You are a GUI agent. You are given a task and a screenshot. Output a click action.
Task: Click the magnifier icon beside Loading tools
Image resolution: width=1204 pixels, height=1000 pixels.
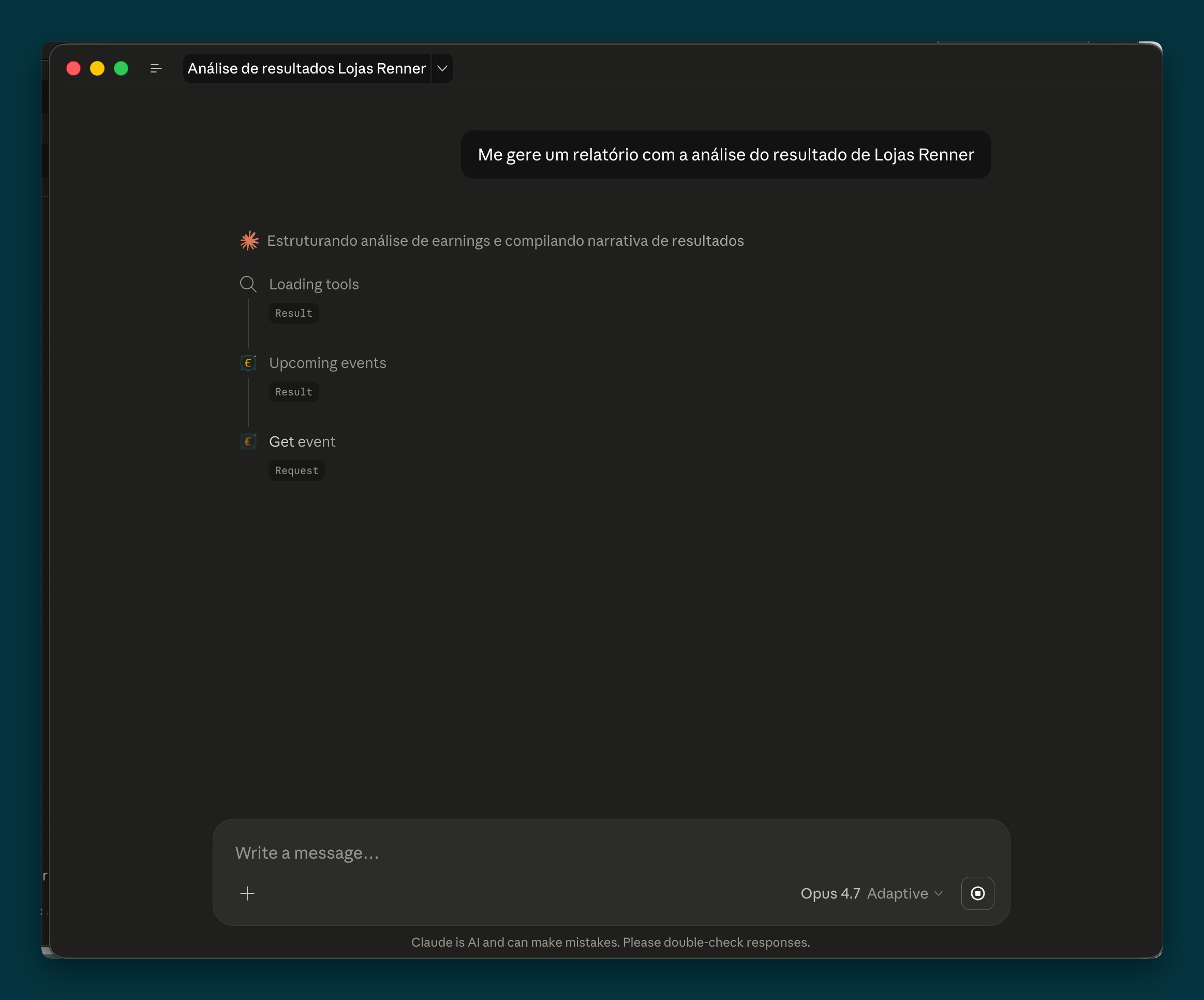248,284
